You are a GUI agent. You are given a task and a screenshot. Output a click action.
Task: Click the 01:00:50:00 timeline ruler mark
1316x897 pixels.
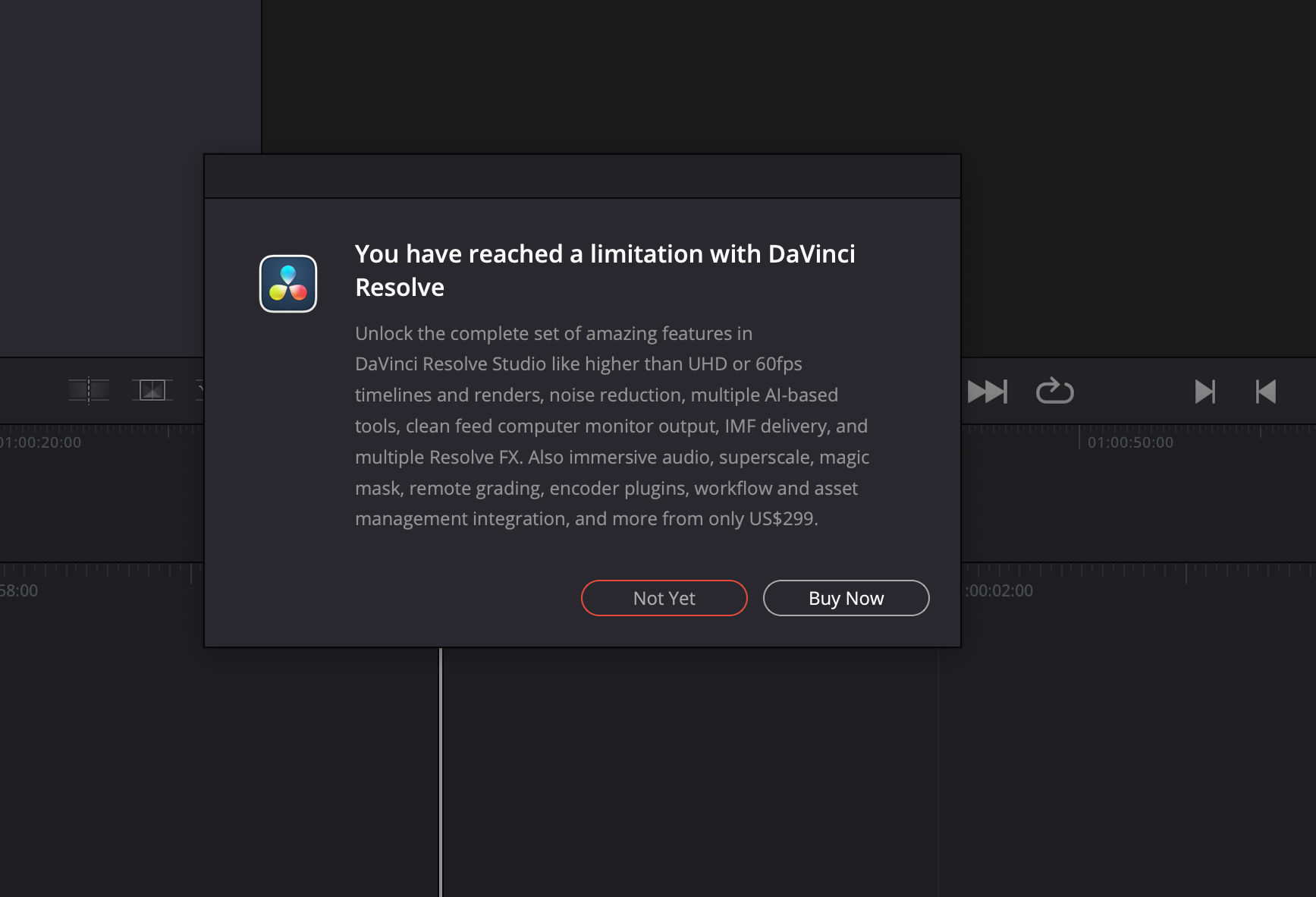pyautogui.click(x=1130, y=442)
